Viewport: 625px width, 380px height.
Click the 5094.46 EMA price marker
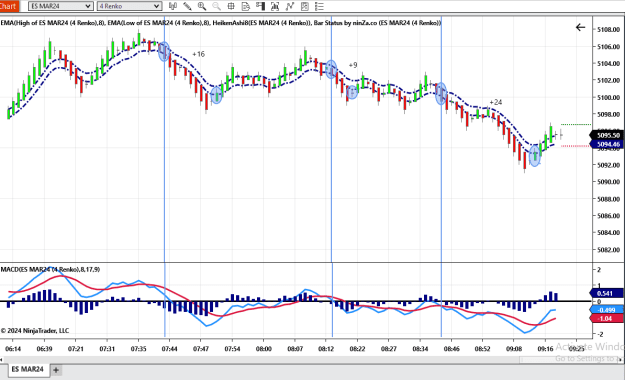[x=607, y=144]
